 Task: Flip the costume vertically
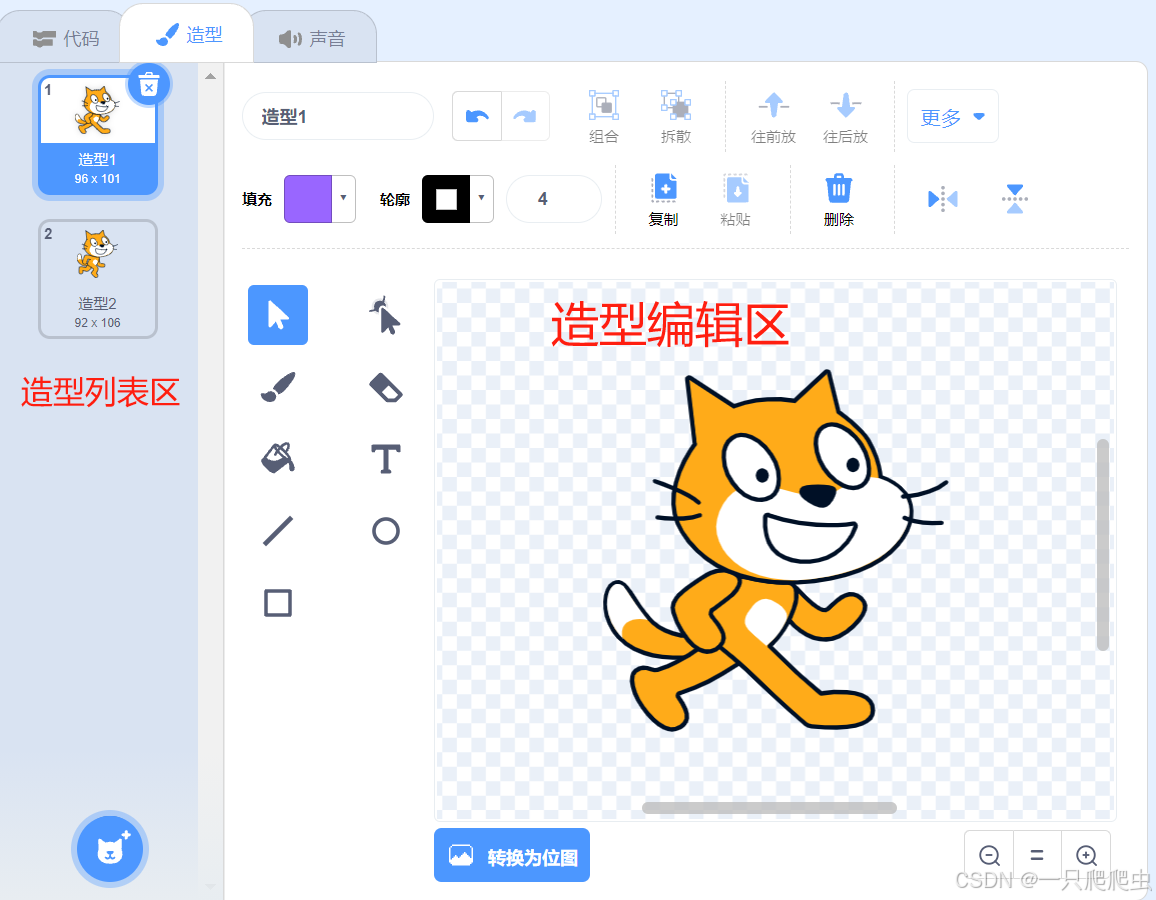(1014, 198)
